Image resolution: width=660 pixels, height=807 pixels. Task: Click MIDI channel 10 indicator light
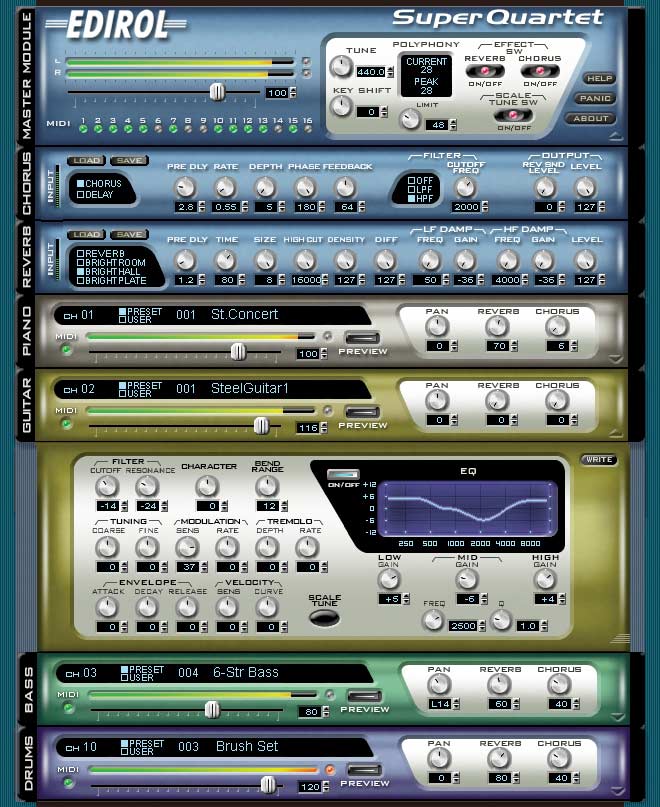[x=218, y=129]
